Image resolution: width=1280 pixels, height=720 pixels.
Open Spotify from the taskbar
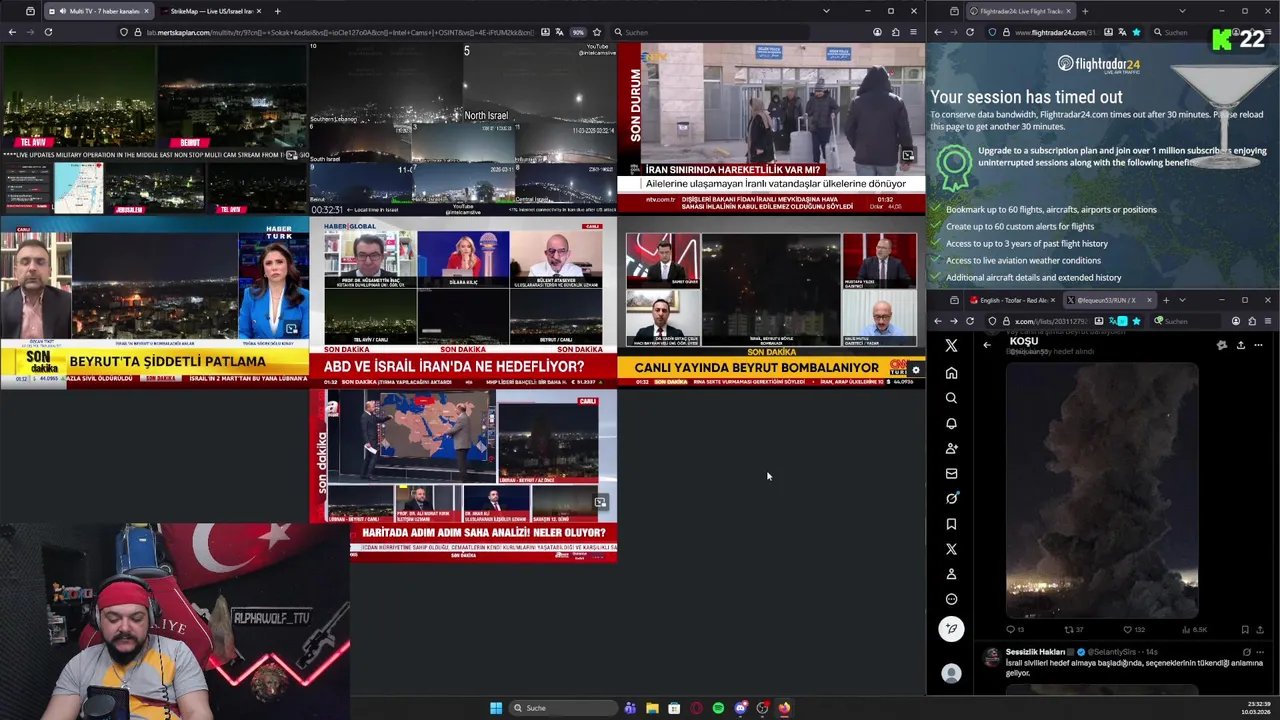click(718, 708)
